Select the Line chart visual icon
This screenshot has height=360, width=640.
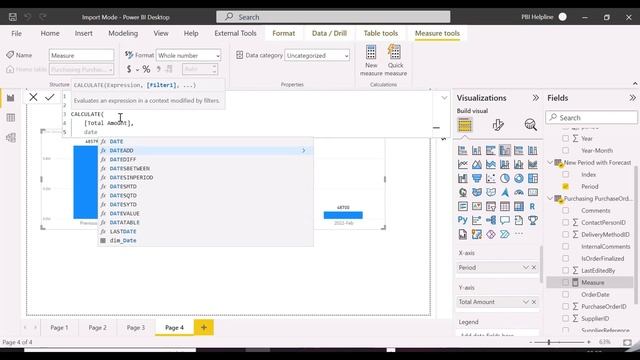462,164
